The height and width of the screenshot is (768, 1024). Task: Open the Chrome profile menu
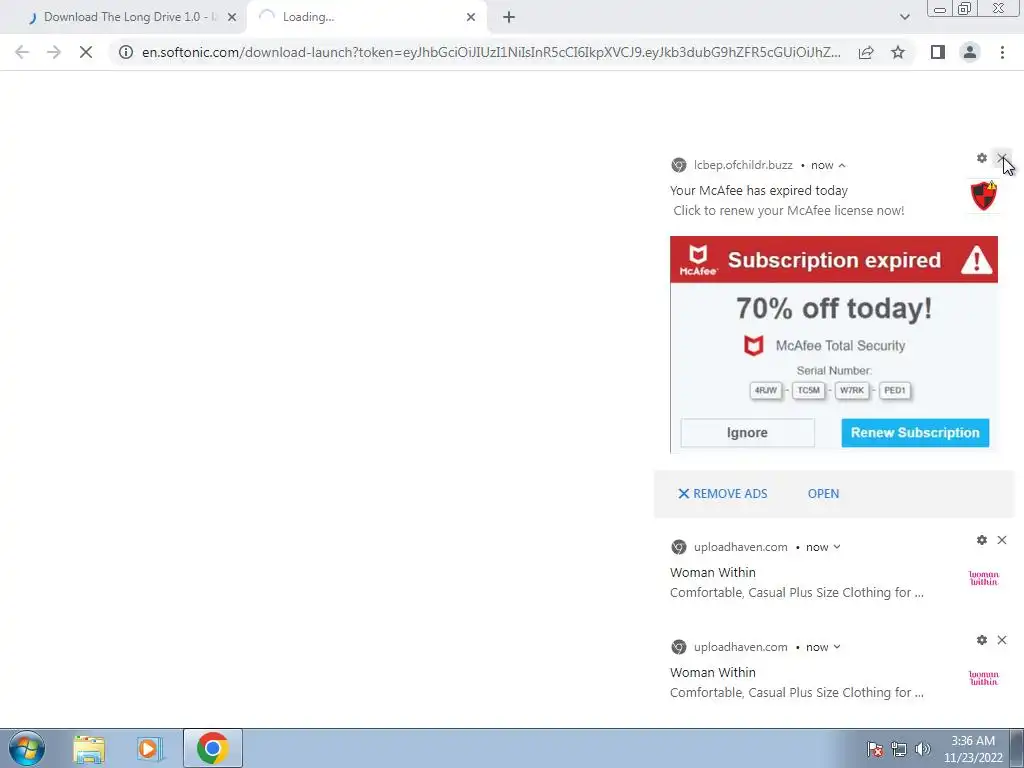point(970,52)
